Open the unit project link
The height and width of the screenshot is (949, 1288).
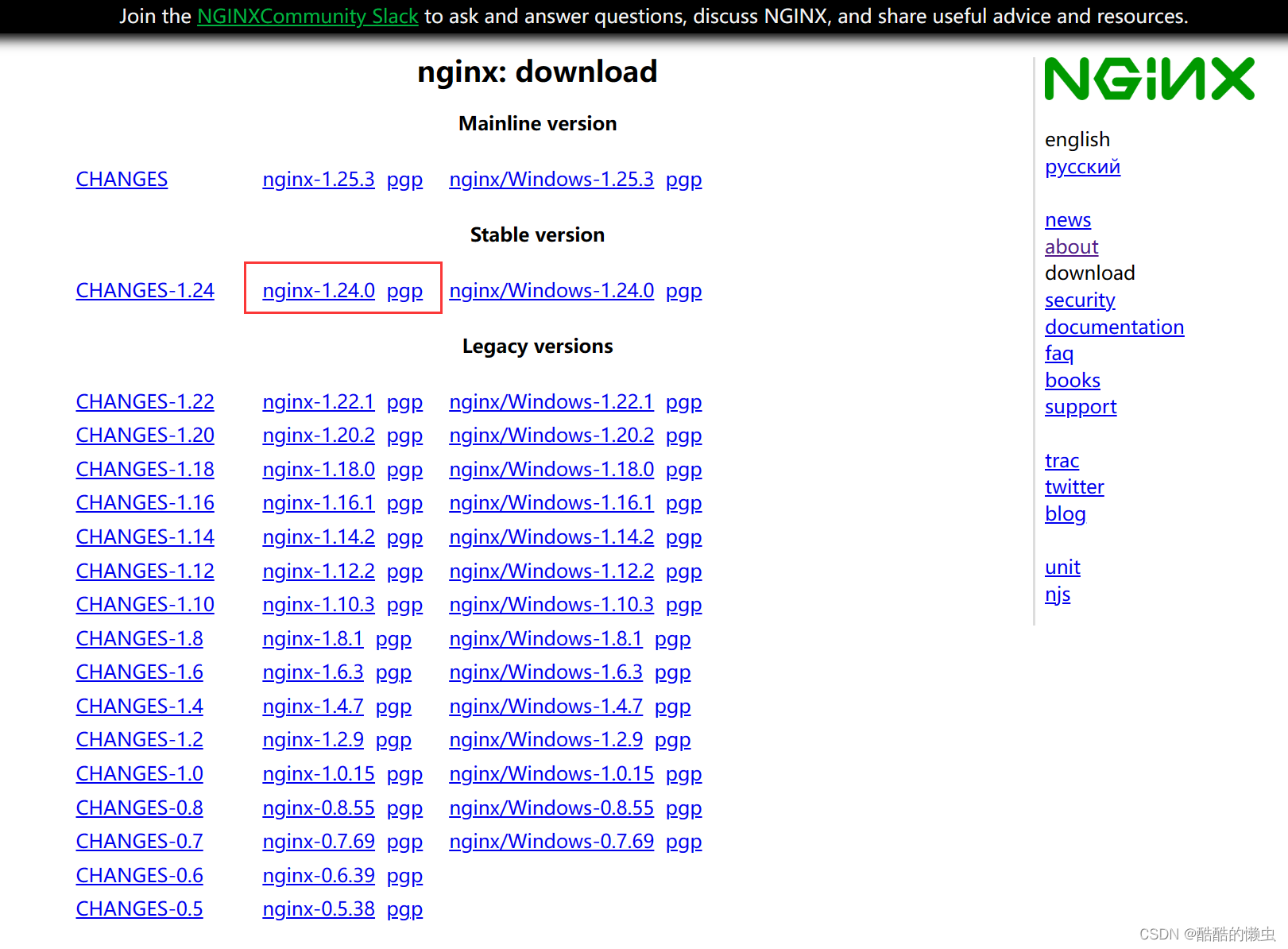click(x=1062, y=567)
